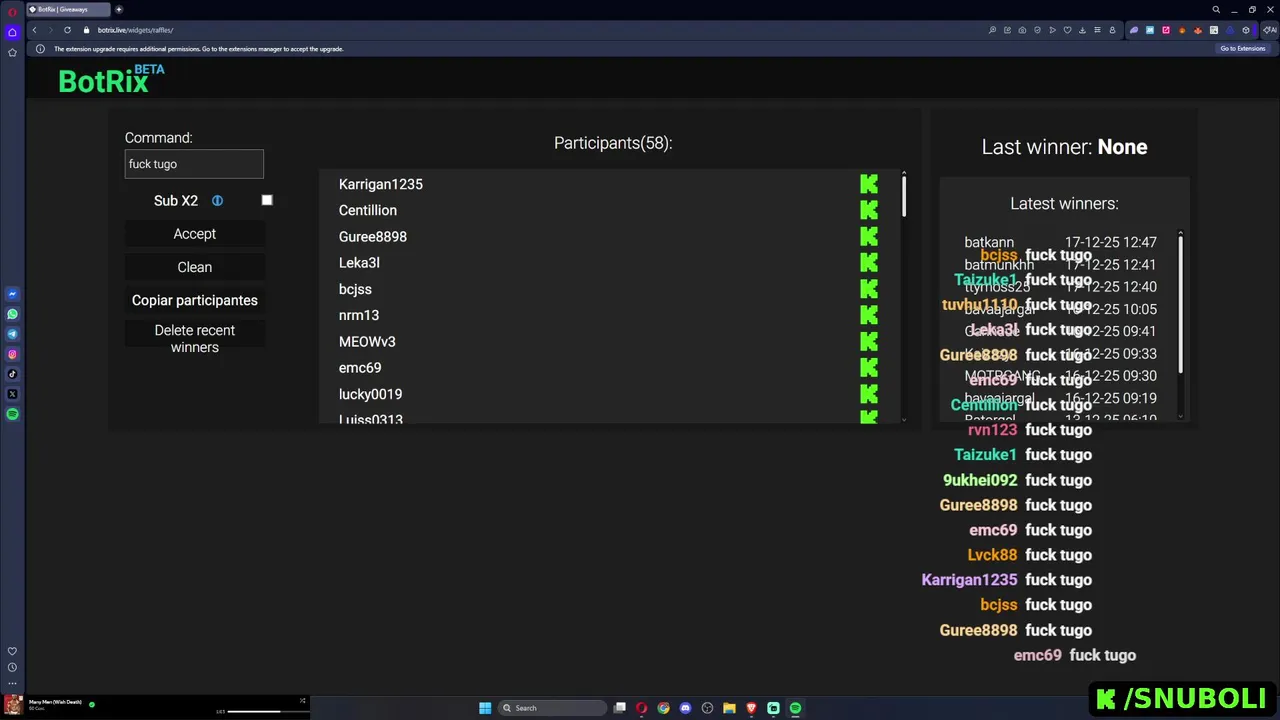Click the Kick icon in bcjss participant row

tap(869, 289)
